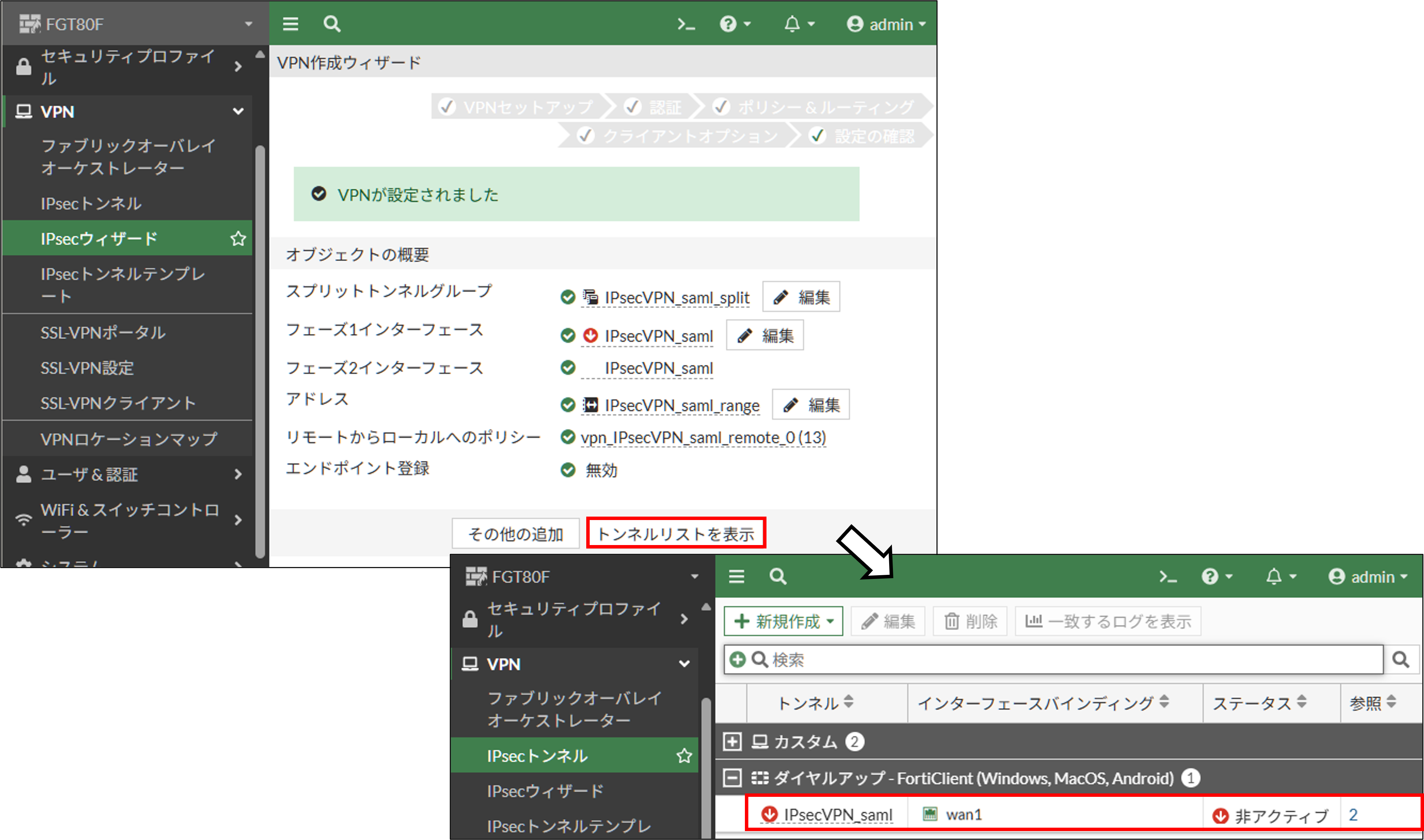The height and width of the screenshot is (840, 1424).
Task: Open admin user menu in VPN wizard window
Action: (x=886, y=24)
